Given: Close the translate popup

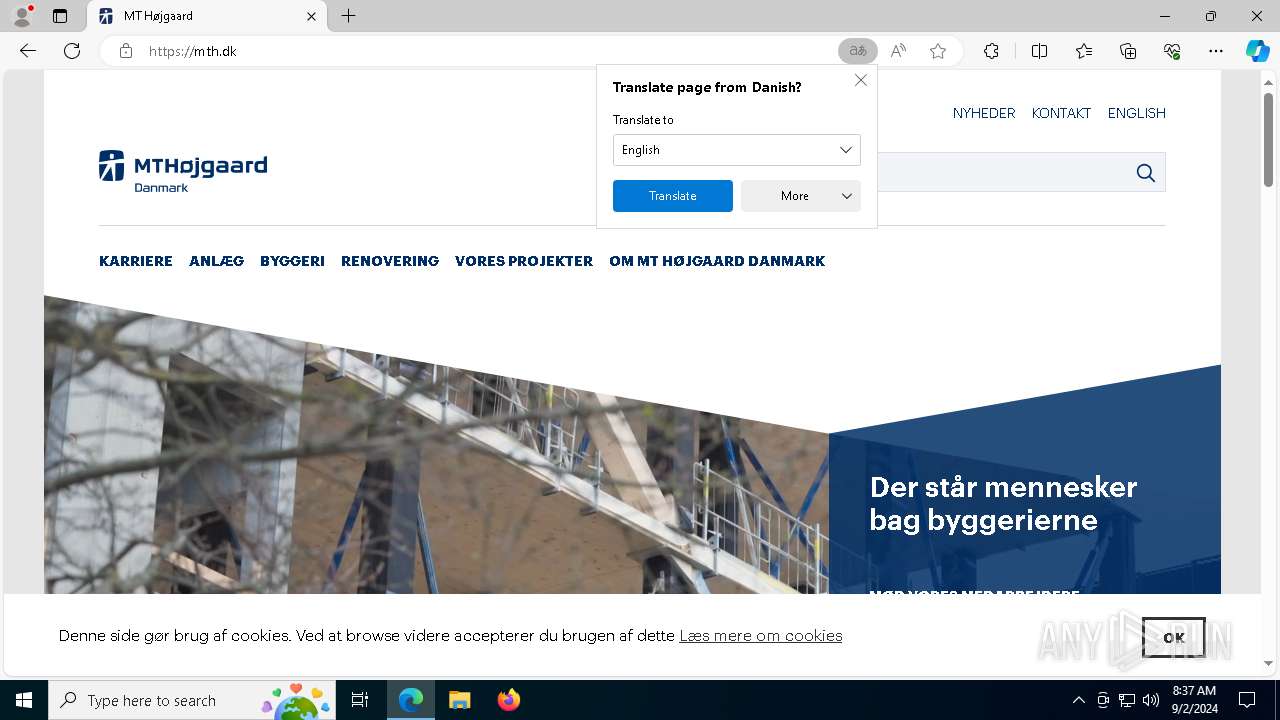Looking at the screenshot, I should coord(861,80).
